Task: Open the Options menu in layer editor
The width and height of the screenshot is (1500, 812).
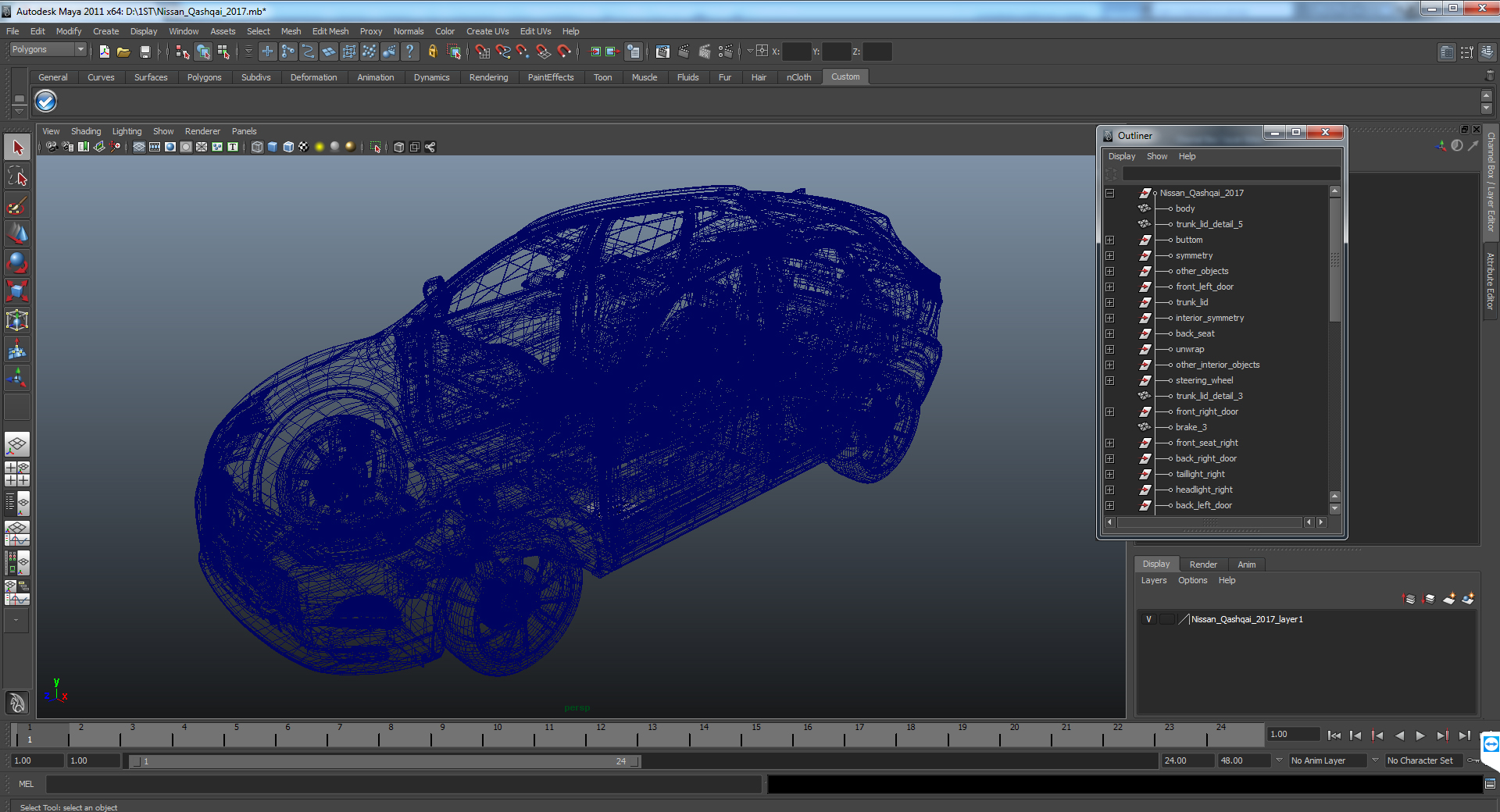Action: click(1192, 580)
